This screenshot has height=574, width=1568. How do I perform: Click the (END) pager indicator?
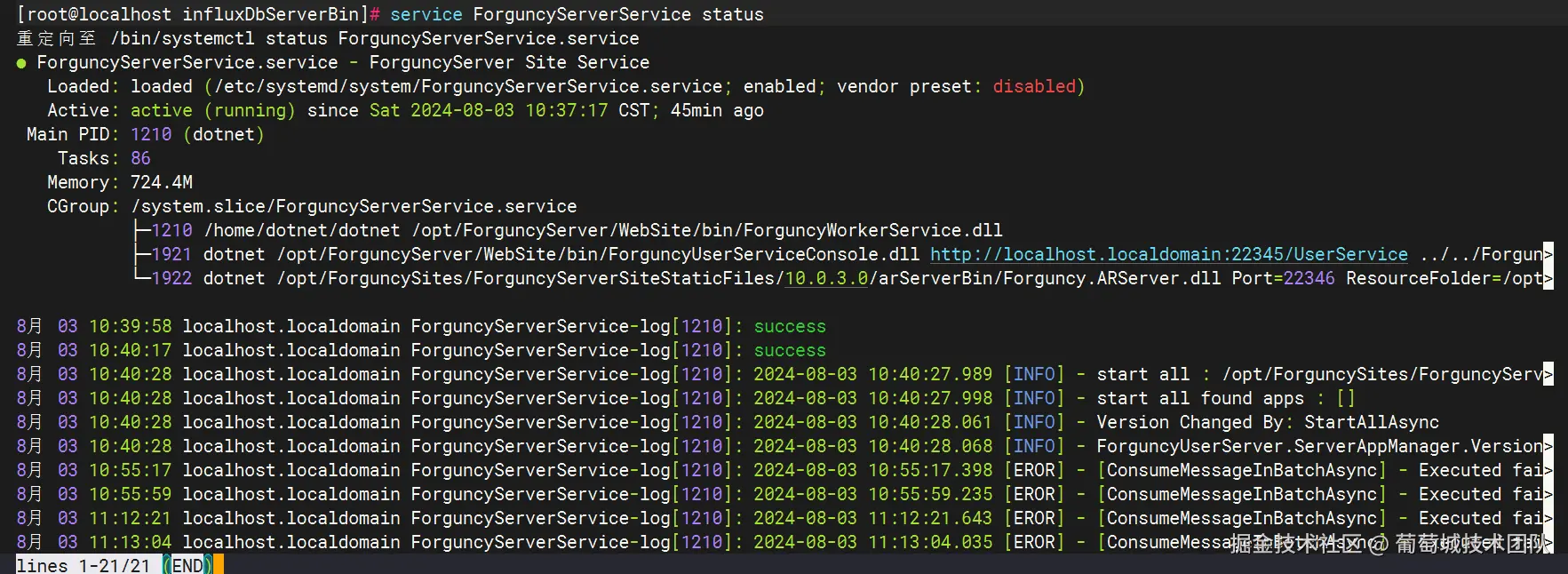(187, 565)
